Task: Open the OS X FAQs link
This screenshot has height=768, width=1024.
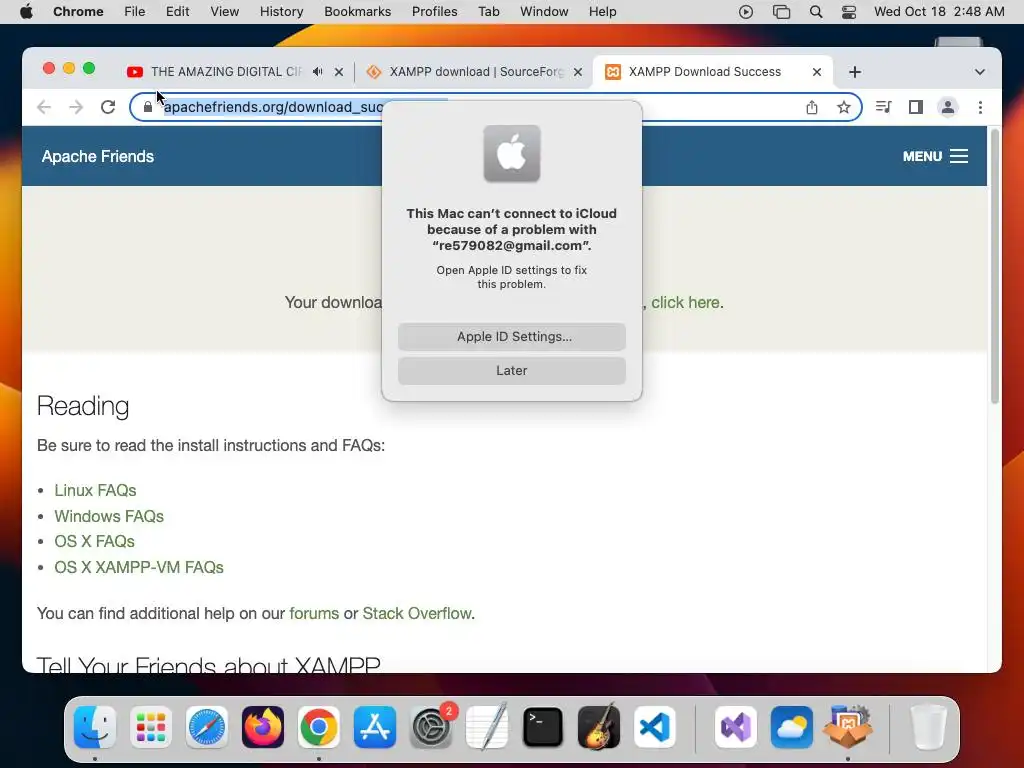Action: pos(94,542)
